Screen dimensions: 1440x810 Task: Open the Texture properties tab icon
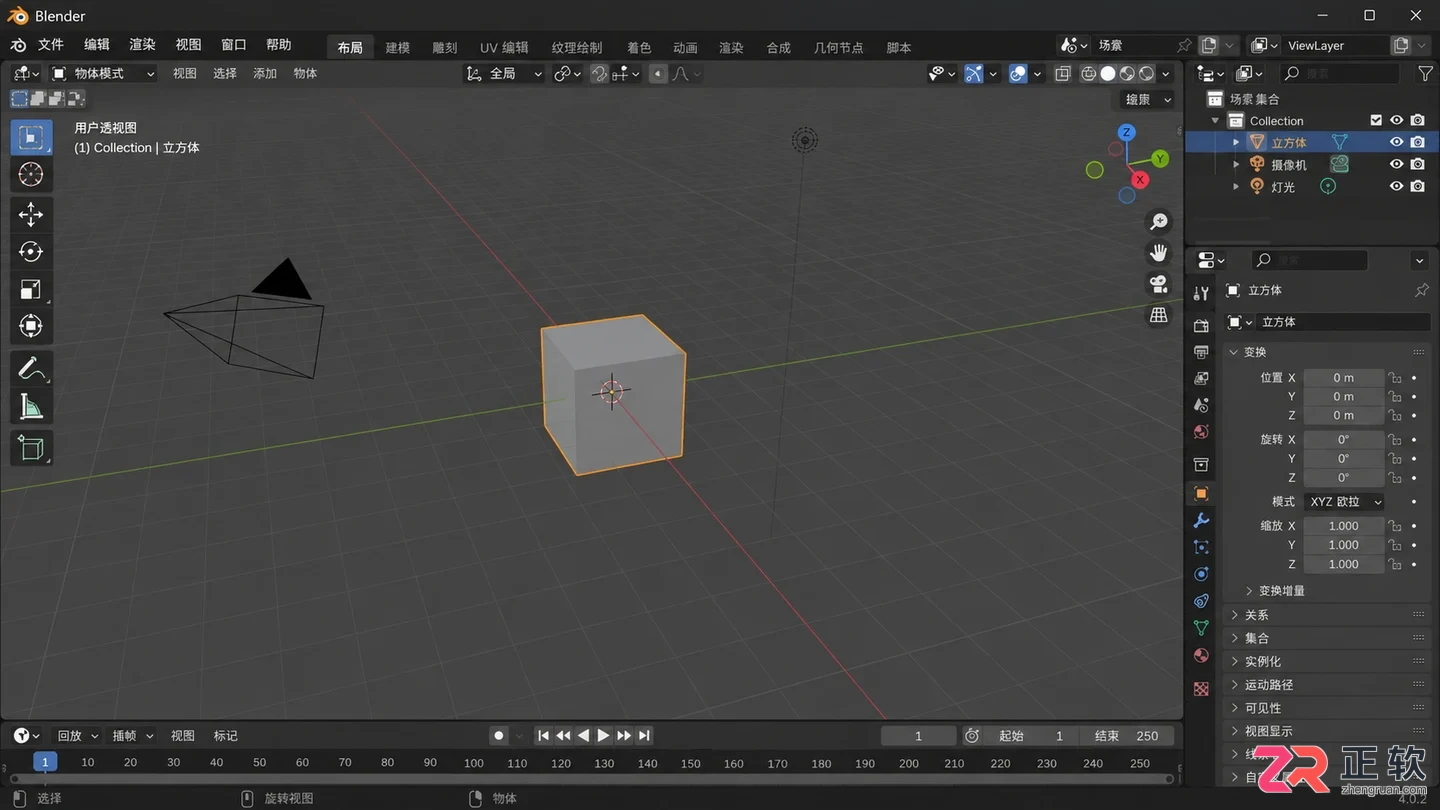(x=1201, y=689)
